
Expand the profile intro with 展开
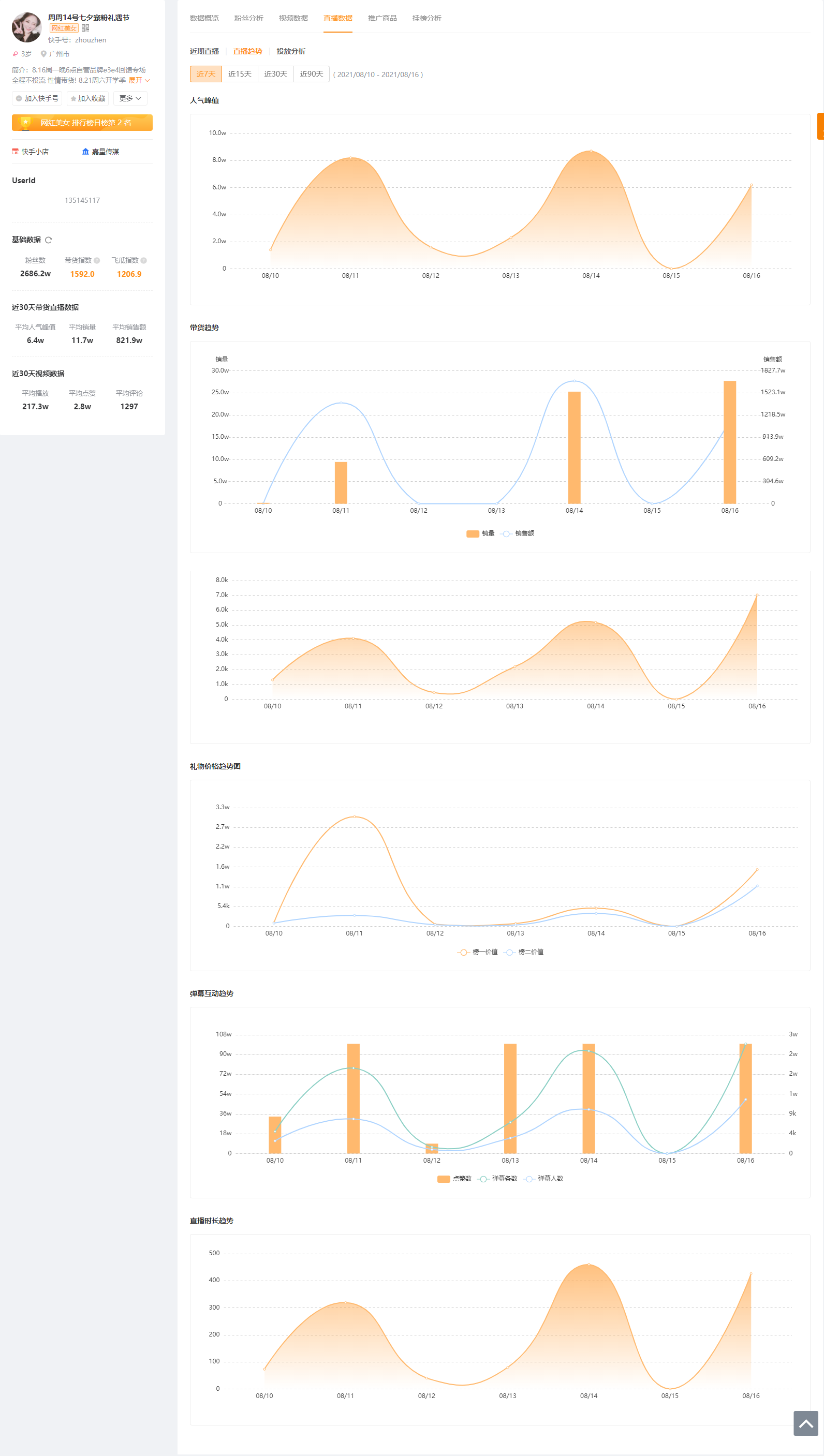(x=139, y=80)
